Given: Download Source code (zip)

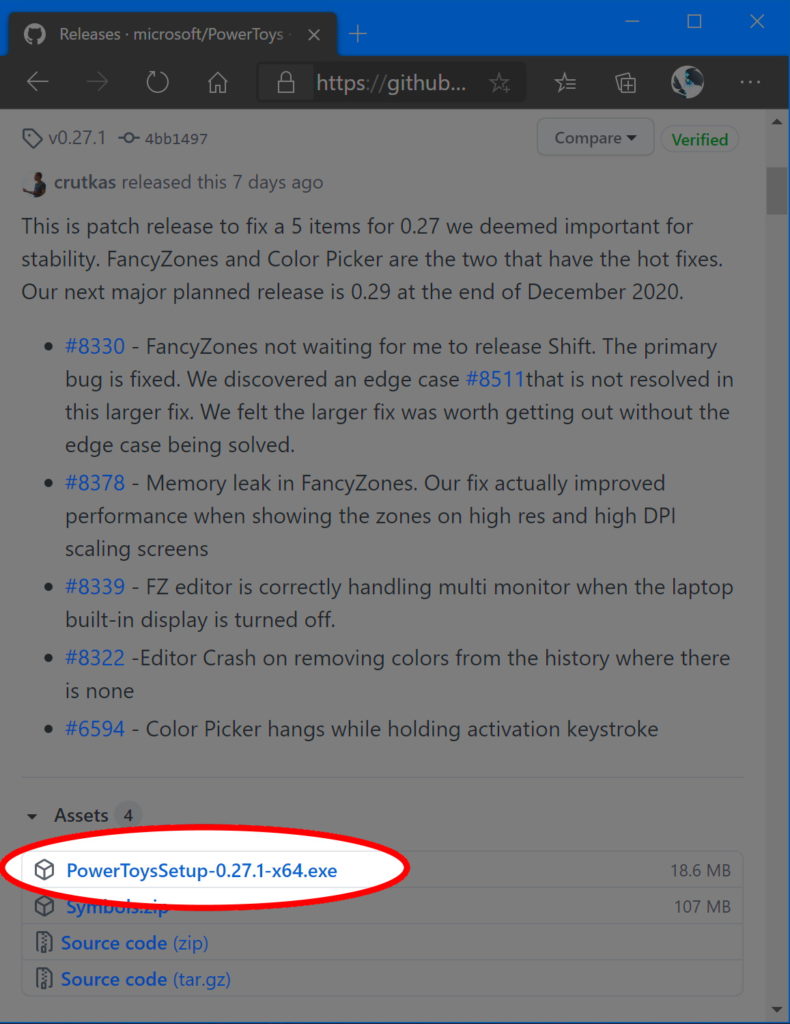Looking at the screenshot, I should tap(134, 943).
